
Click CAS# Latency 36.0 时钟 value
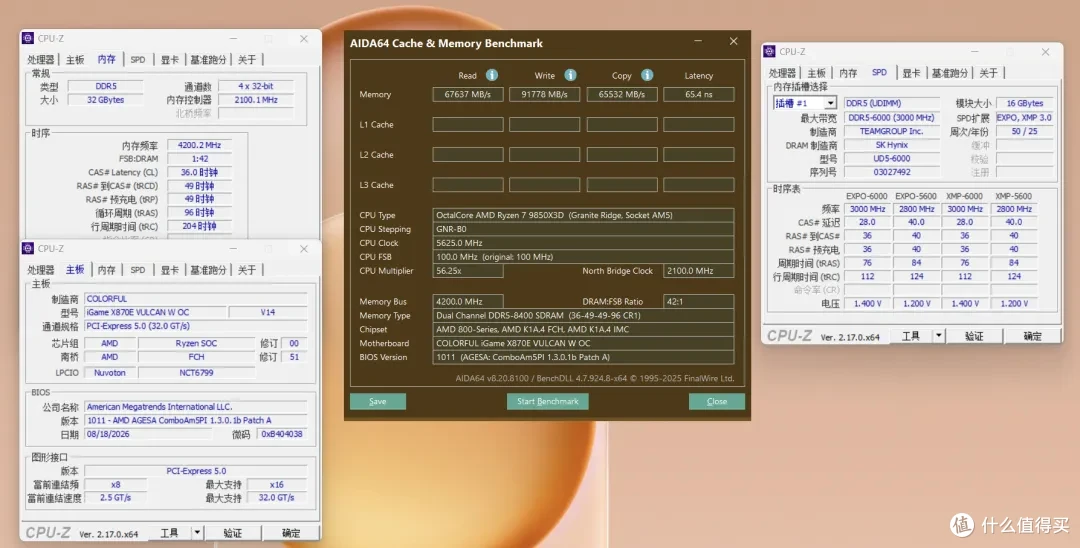click(199, 172)
